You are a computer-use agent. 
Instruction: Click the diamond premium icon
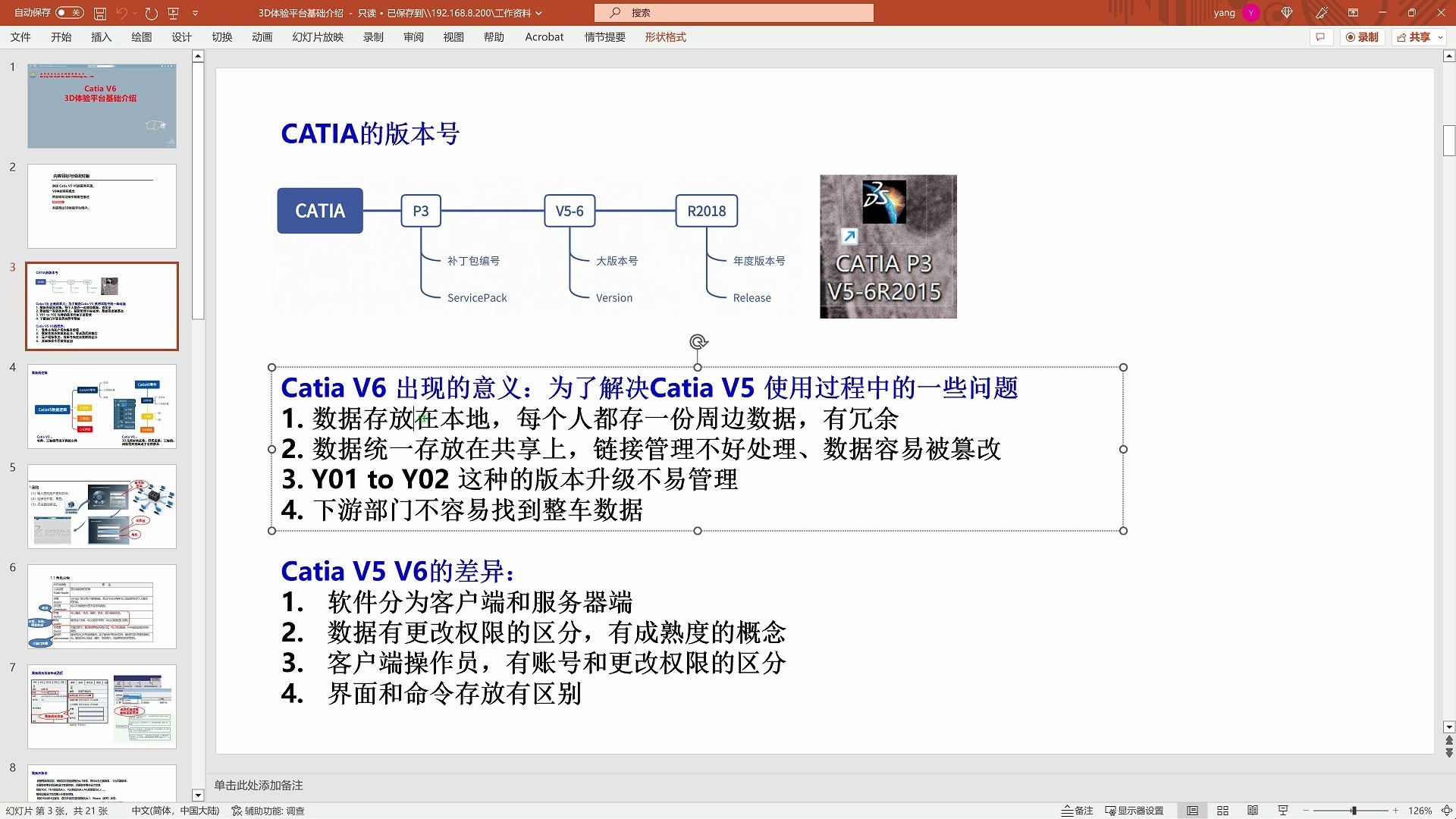pyautogui.click(x=1287, y=13)
